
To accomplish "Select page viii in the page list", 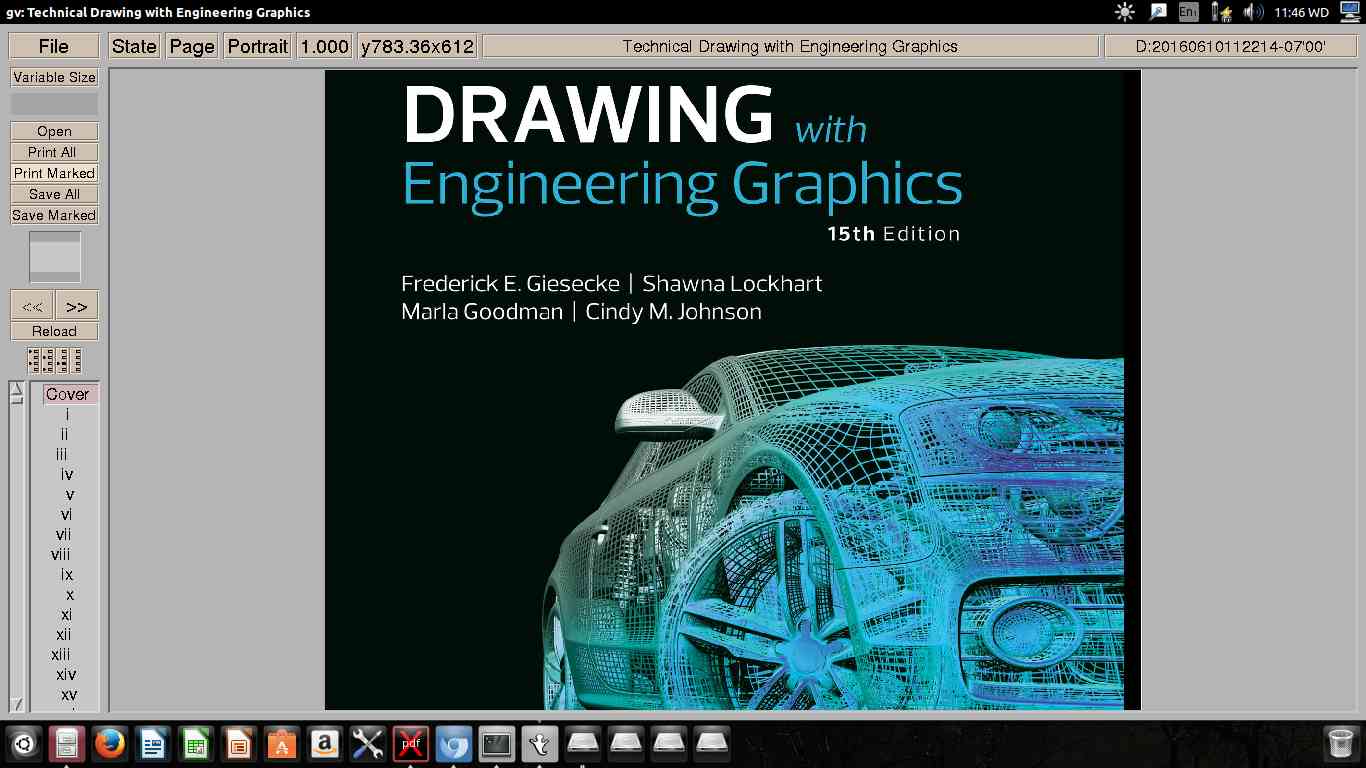I will tap(62, 554).
